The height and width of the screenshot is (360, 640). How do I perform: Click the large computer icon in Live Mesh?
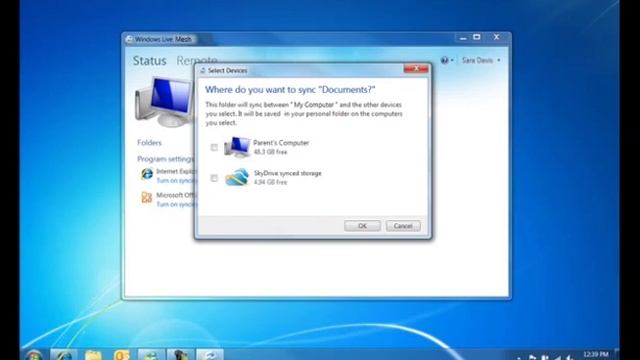tap(164, 102)
